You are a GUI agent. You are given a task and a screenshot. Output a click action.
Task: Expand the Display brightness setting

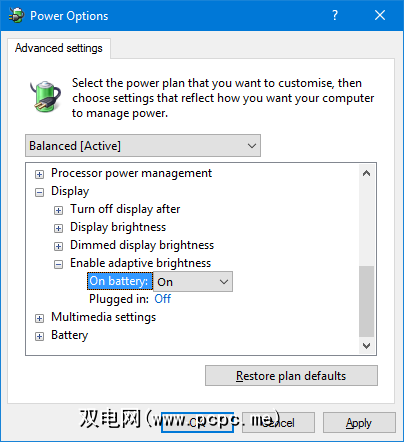tap(58, 228)
